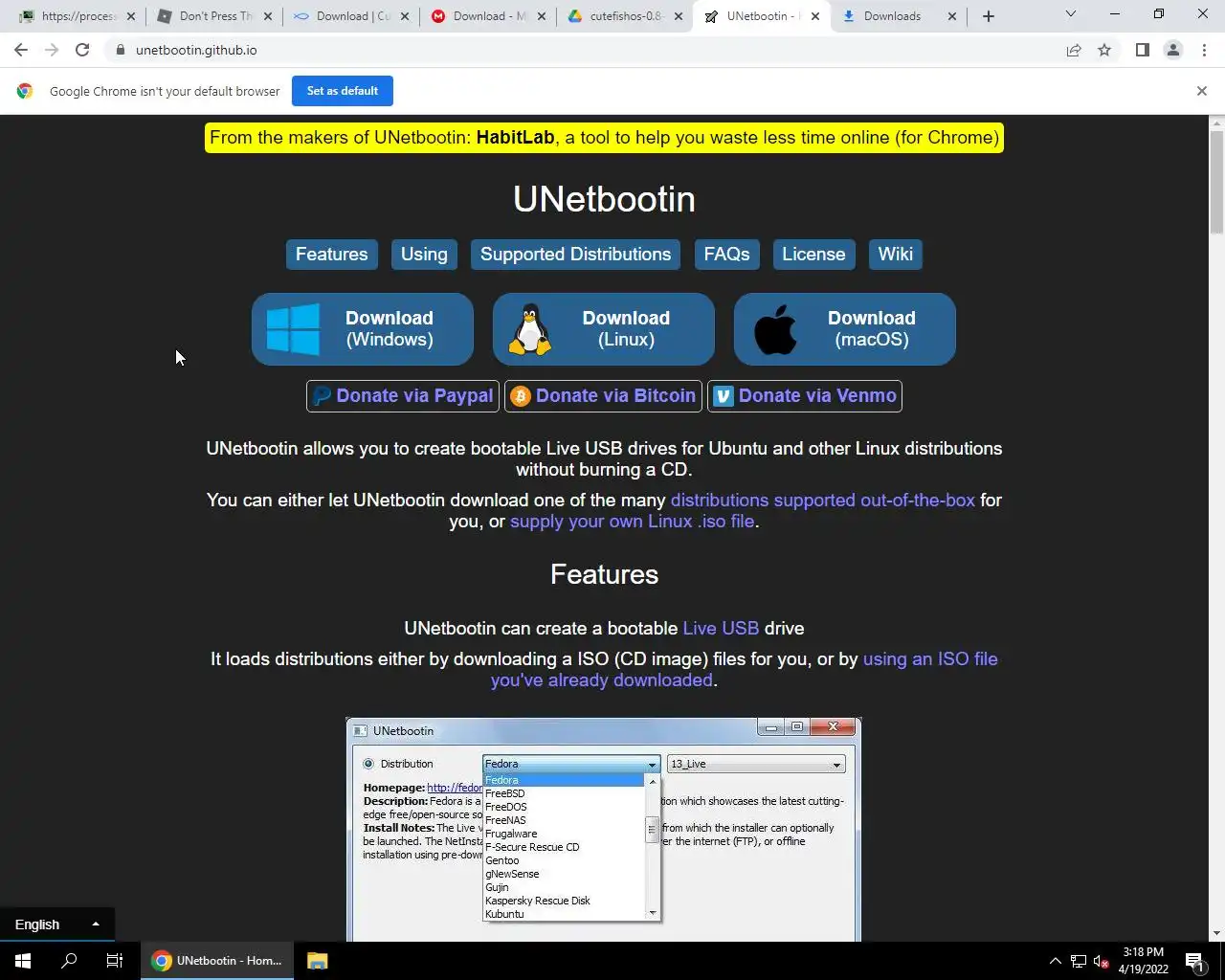Click the Windows logo on the Download (Windows) button
The image size is (1225, 980).
coord(293,329)
